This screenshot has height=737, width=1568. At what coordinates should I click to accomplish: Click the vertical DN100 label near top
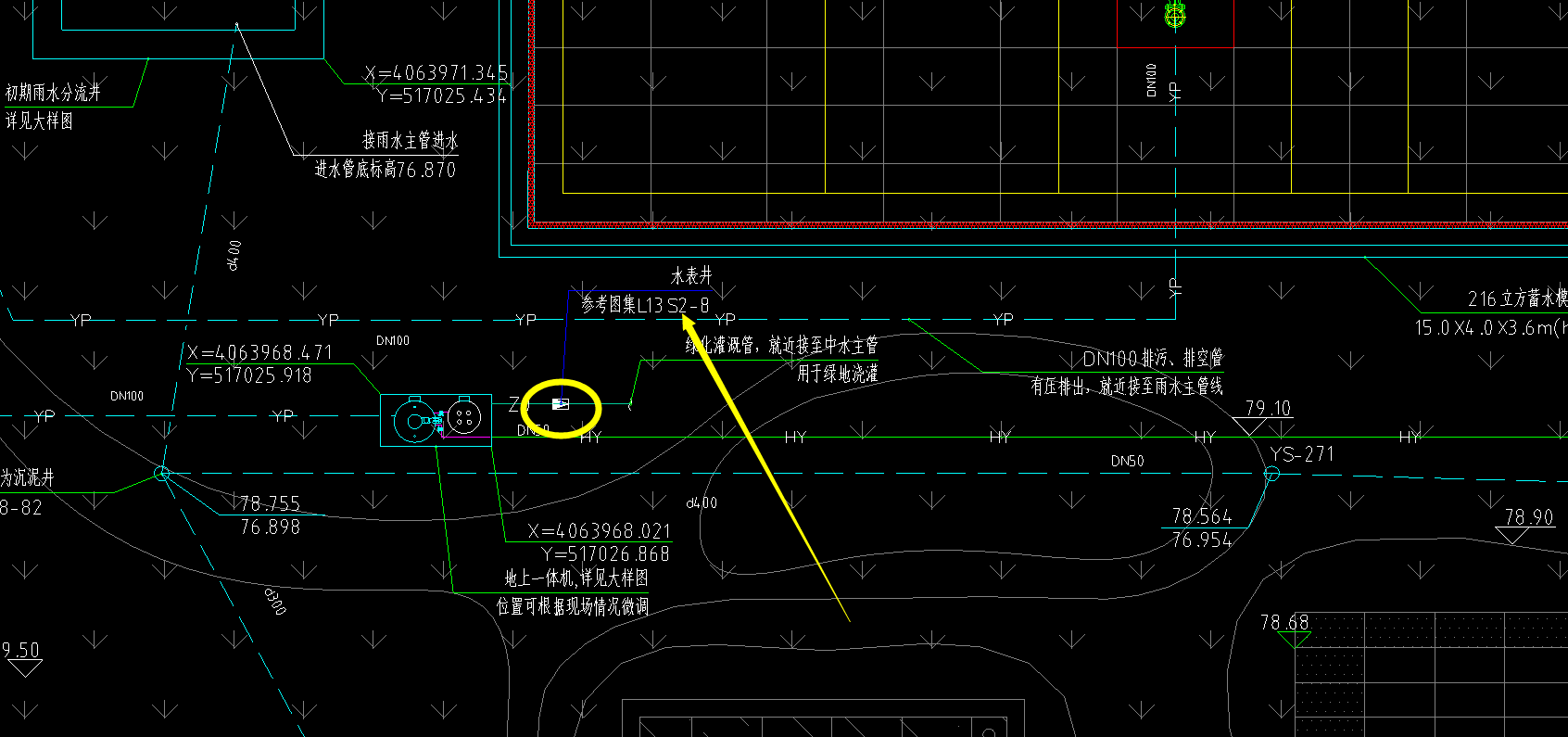coord(1151,81)
